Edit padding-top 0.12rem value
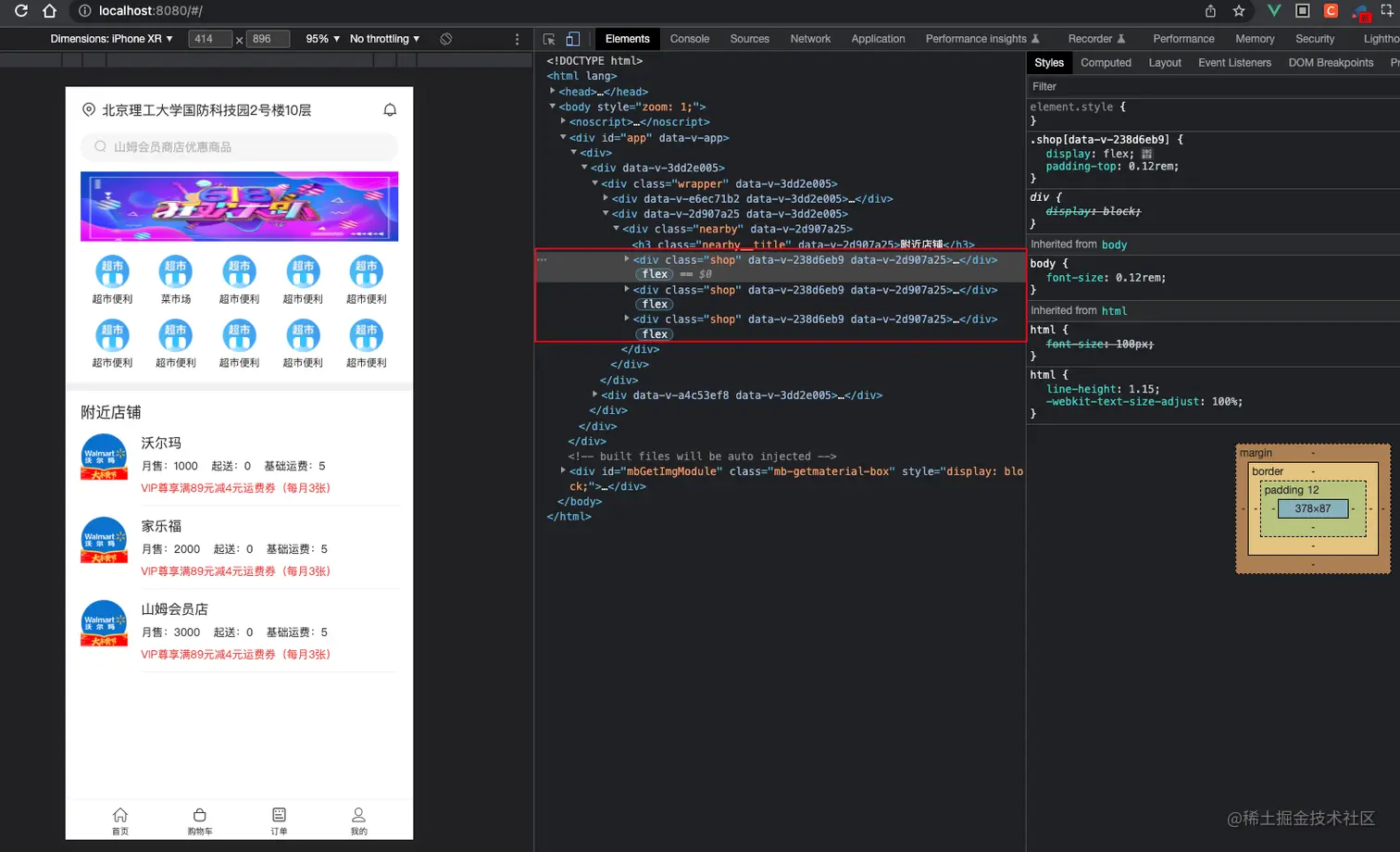Image resolution: width=1400 pixels, height=852 pixels. (1153, 167)
